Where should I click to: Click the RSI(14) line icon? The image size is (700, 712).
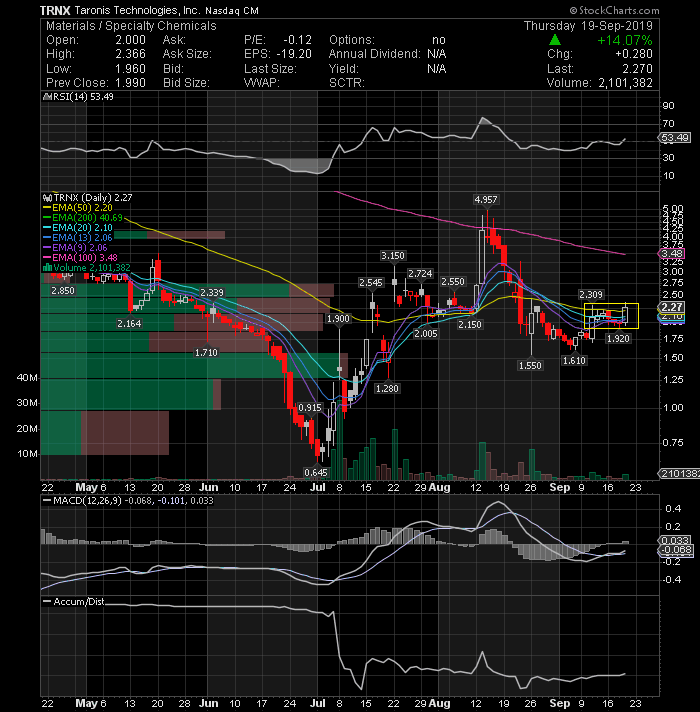[x=46, y=97]
